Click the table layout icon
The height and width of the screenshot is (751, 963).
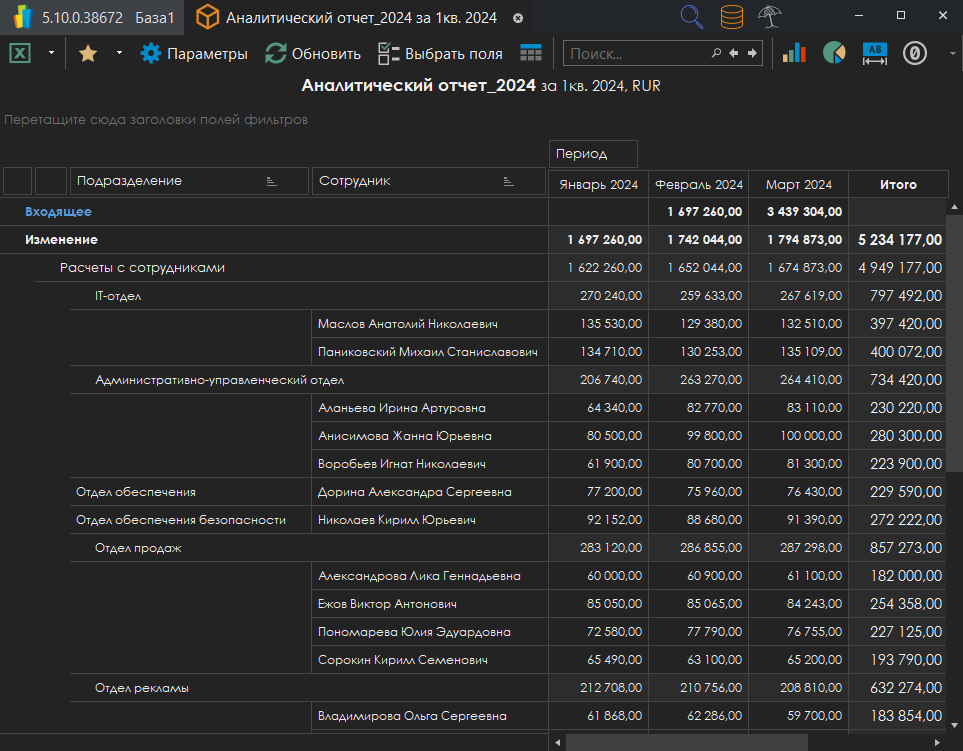(531, 54)
